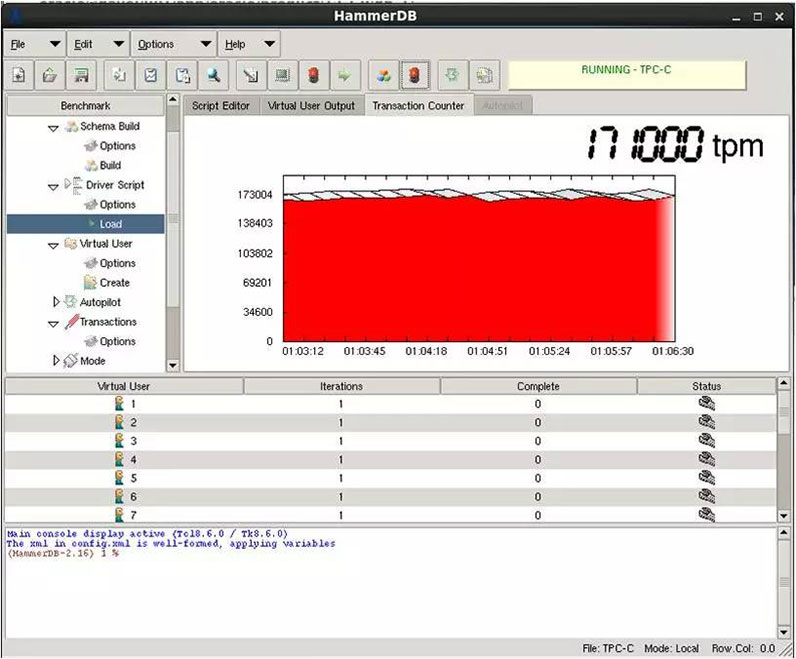The width and height of the screenshot is (796, 659).
Task: Collapse the Virtual User tree node
Action: [x=53, y=245]
